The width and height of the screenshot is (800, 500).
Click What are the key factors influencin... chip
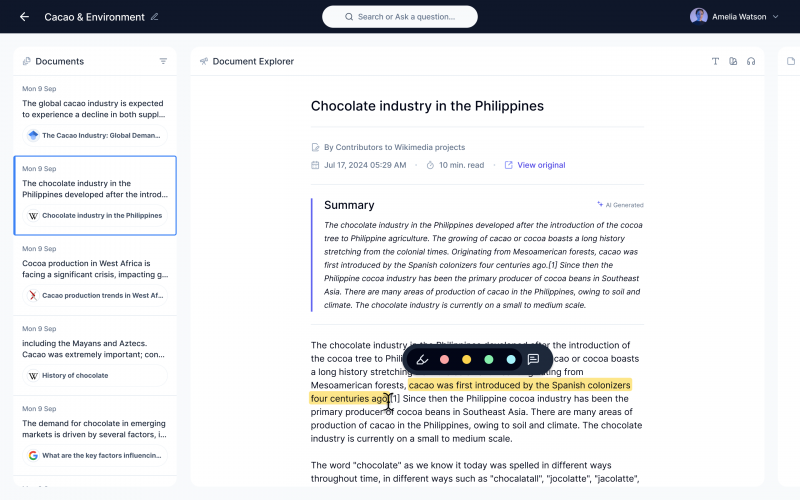[95, 456]
